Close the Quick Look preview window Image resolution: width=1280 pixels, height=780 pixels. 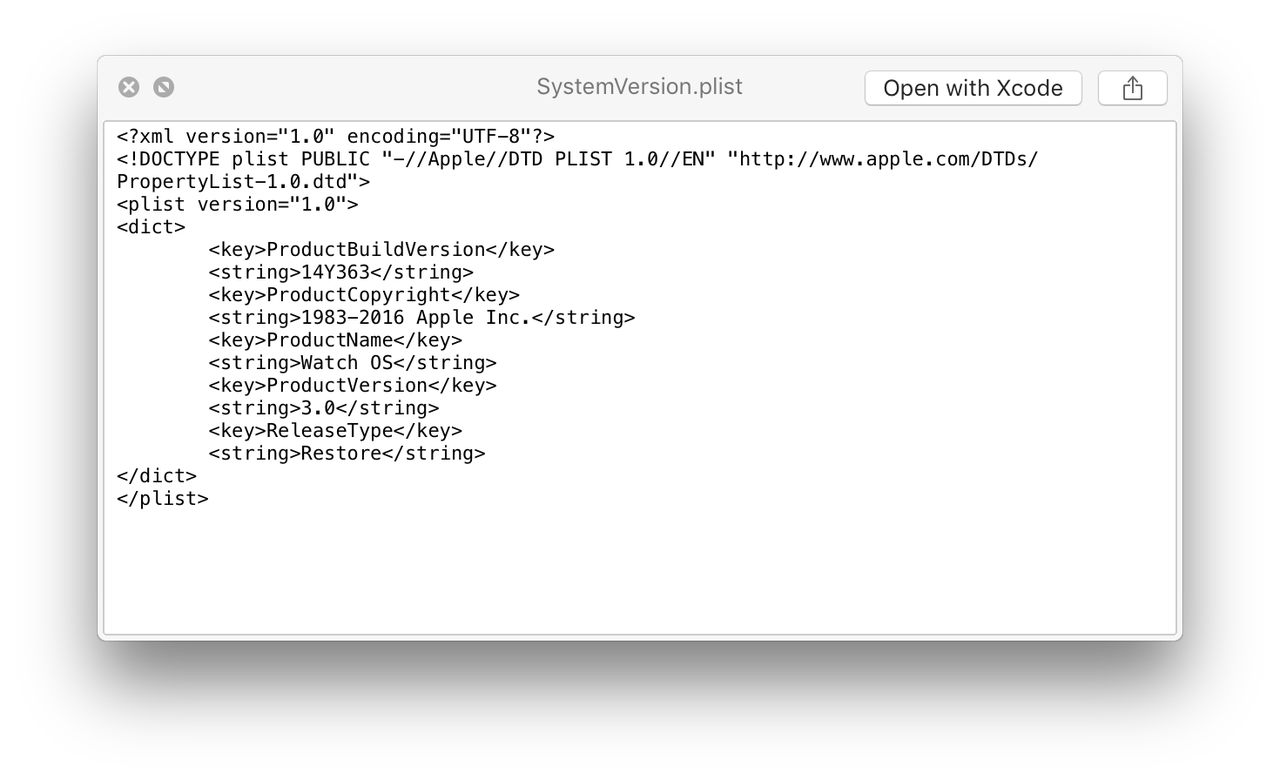tap(129, 87)
